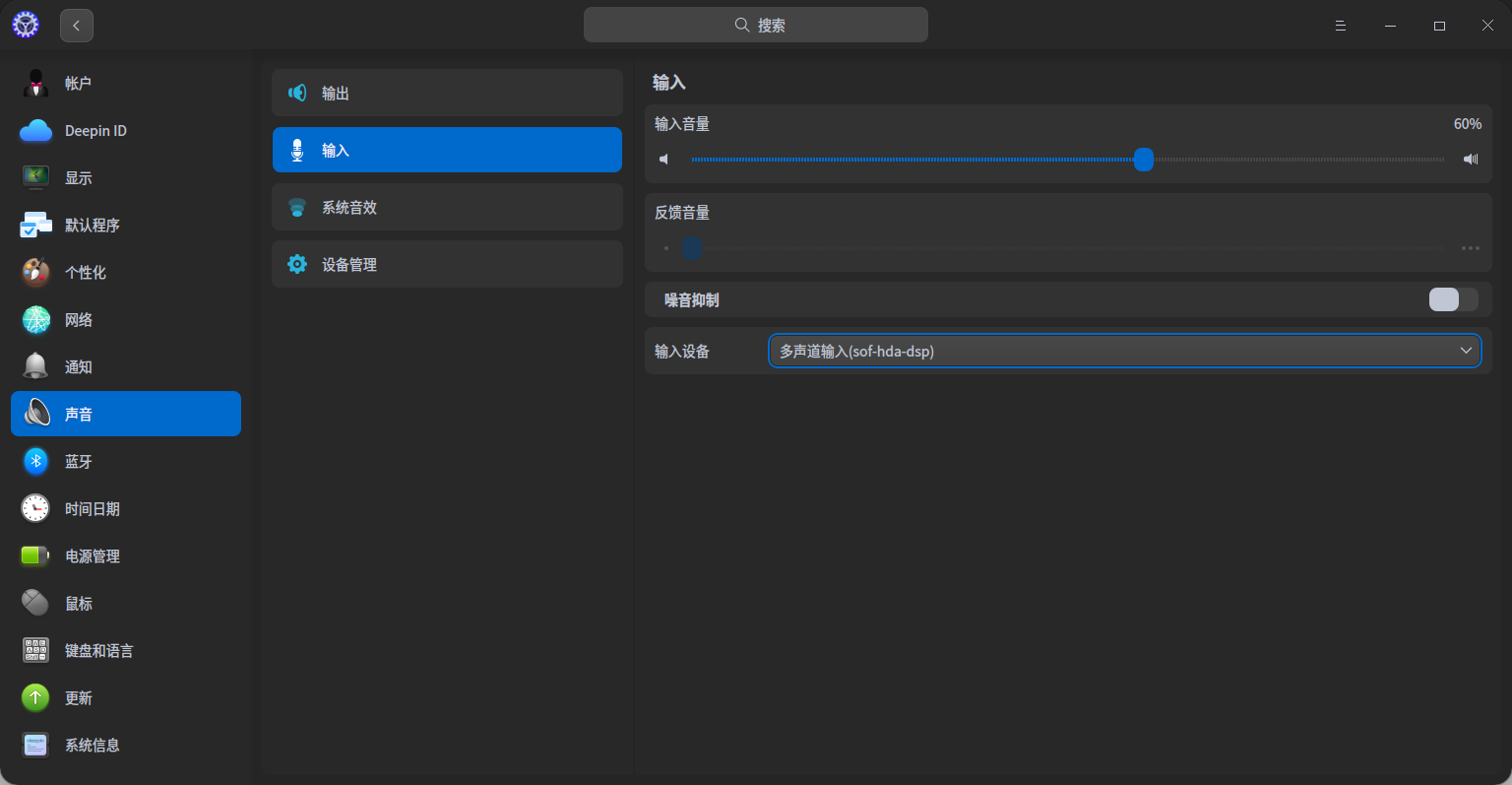1512x785 pixels.
Task: Click the microphone icon for Input
Action: click(297, 151)
